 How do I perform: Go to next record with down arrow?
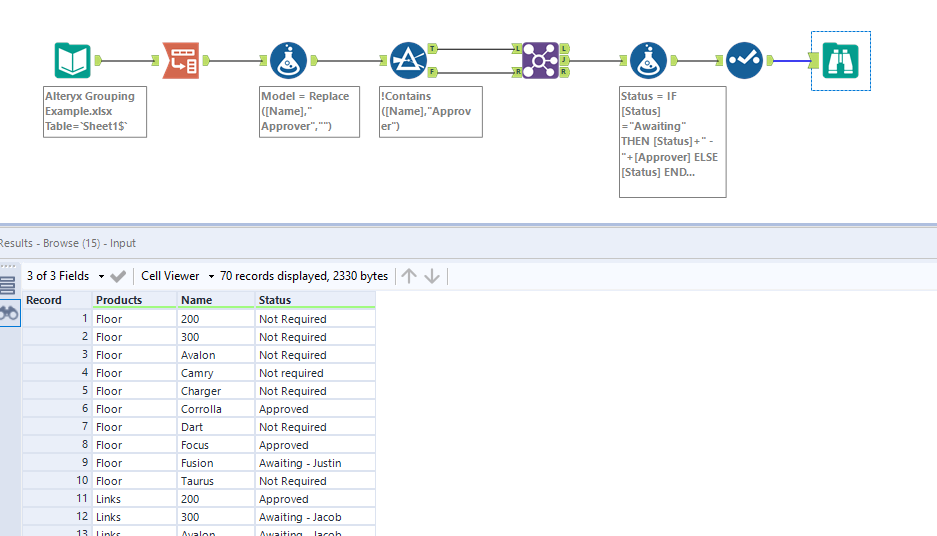pyautogui.click(x=432, y=276)
